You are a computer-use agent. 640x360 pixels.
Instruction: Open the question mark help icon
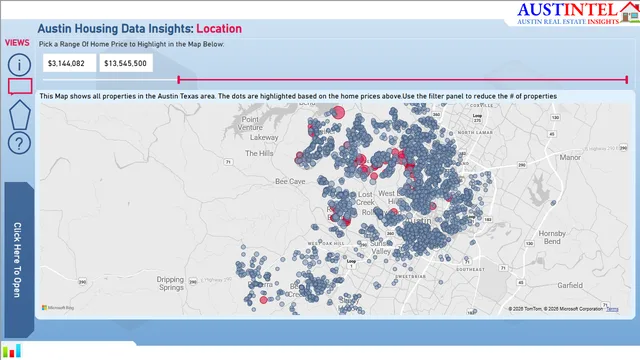[x=19, y=143]
